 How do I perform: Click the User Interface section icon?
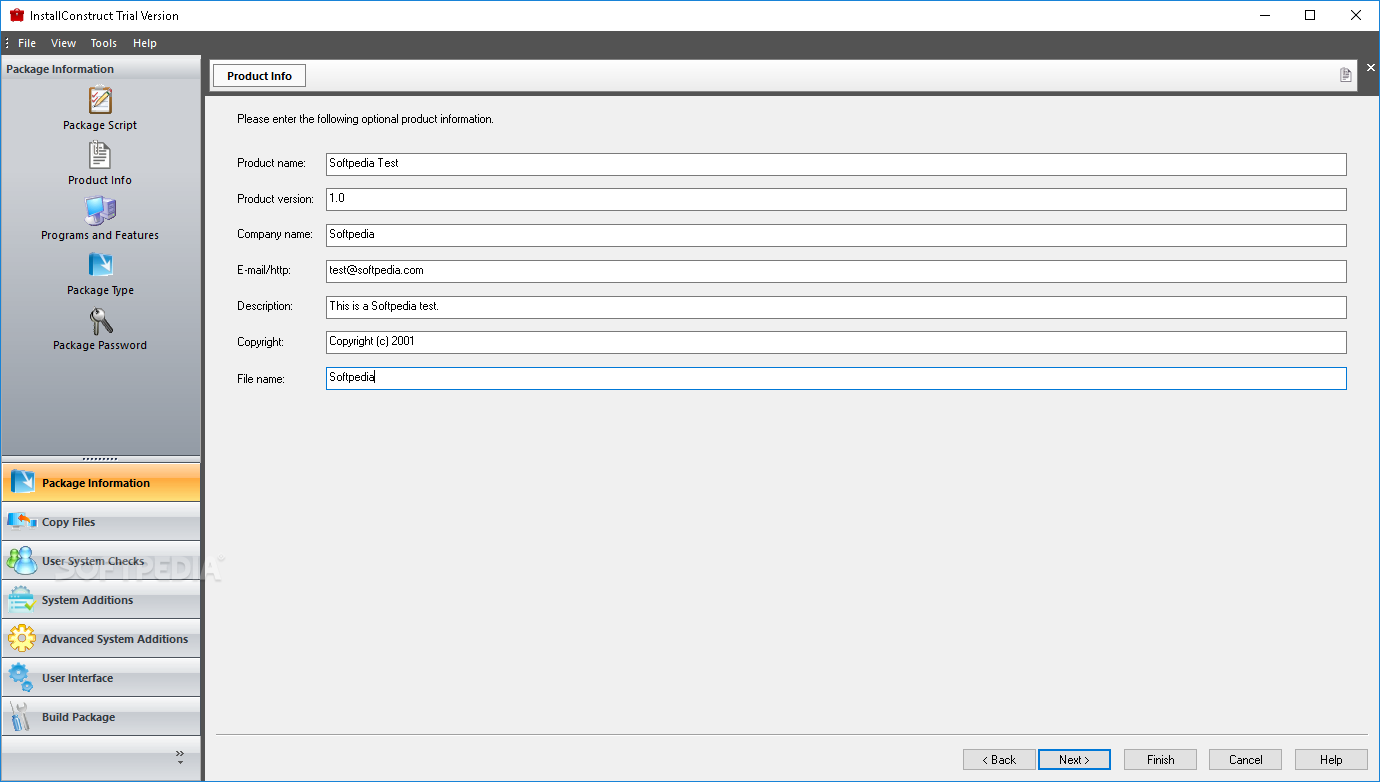pyautogui.click(x=21, y=678)
